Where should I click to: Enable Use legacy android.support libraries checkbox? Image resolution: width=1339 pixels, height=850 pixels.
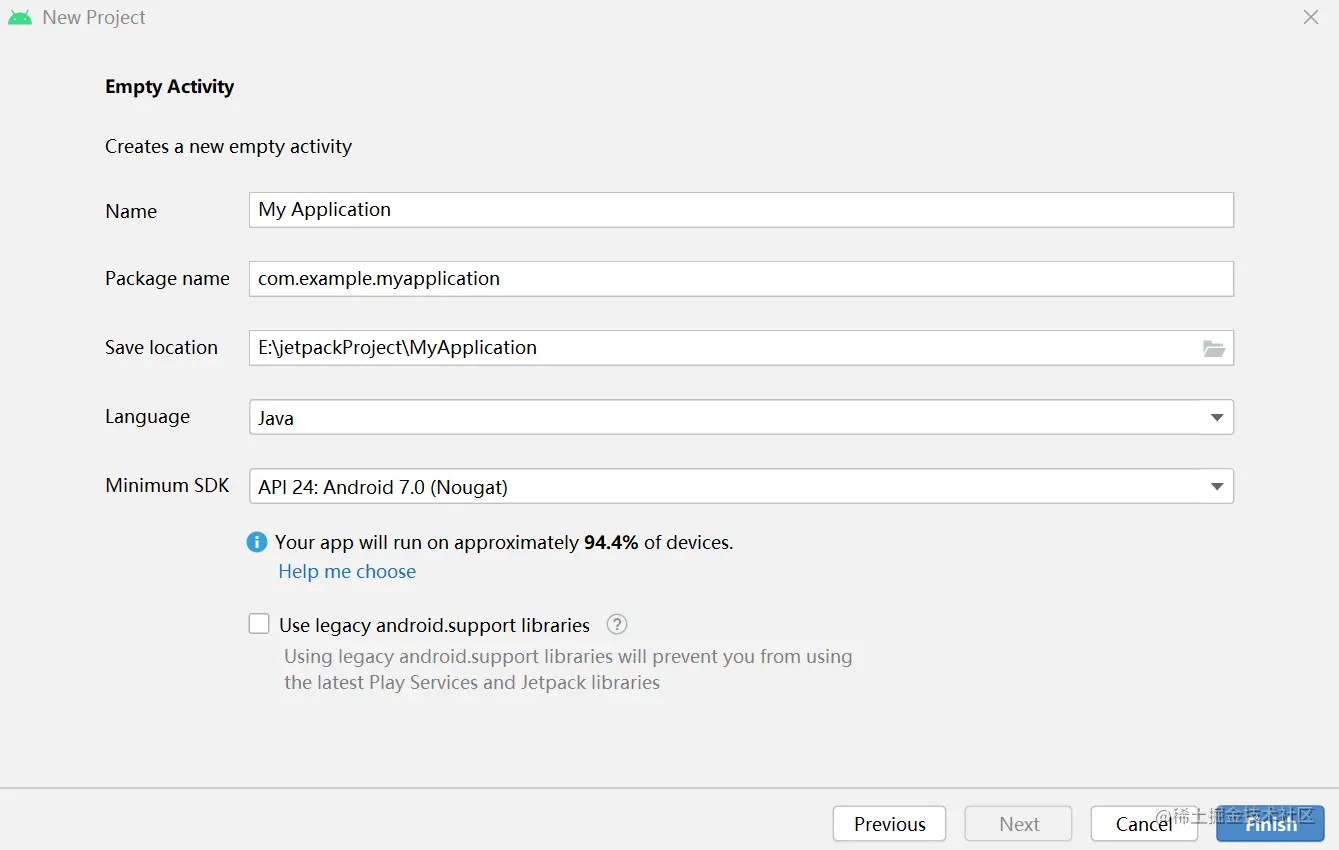point(259,625)
